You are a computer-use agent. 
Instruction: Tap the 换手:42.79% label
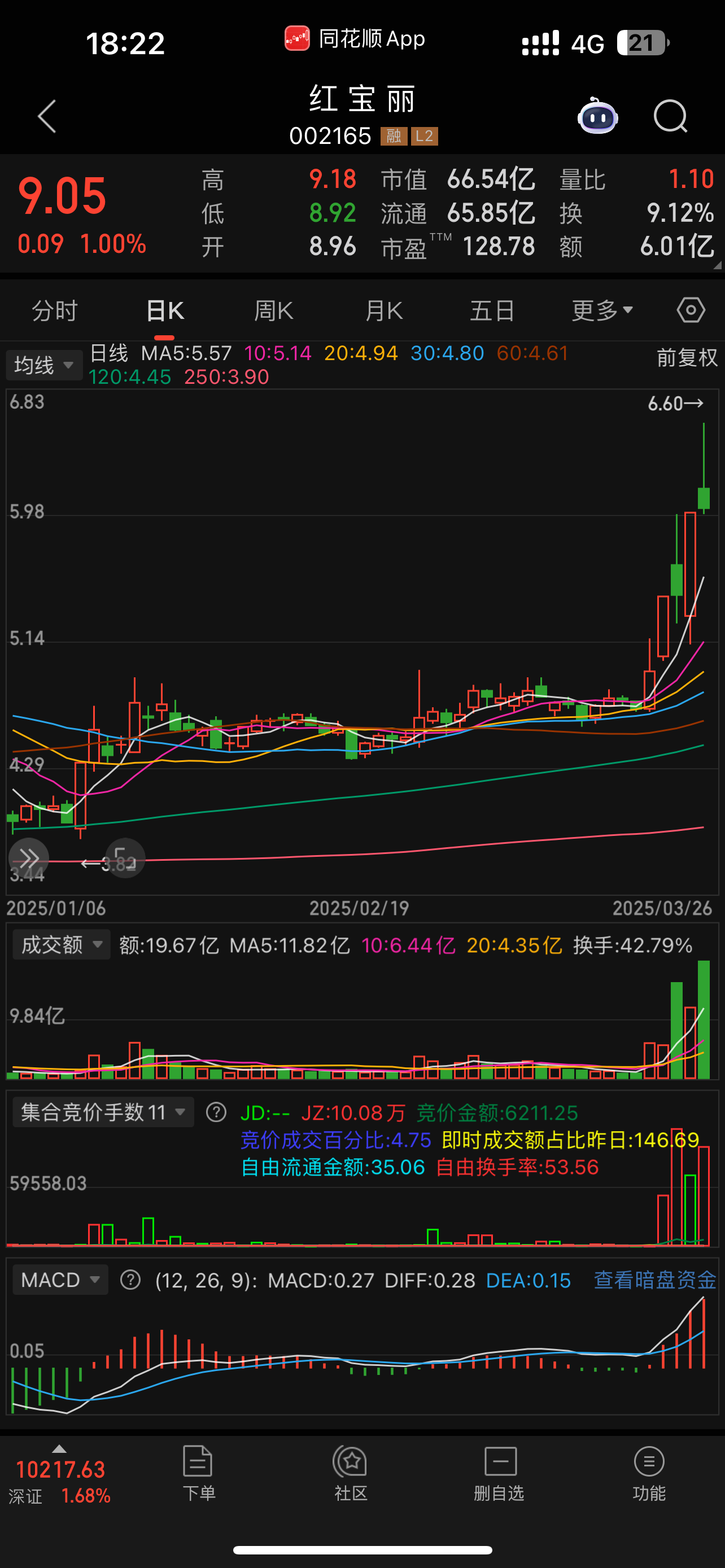click(x=632, y=945)
